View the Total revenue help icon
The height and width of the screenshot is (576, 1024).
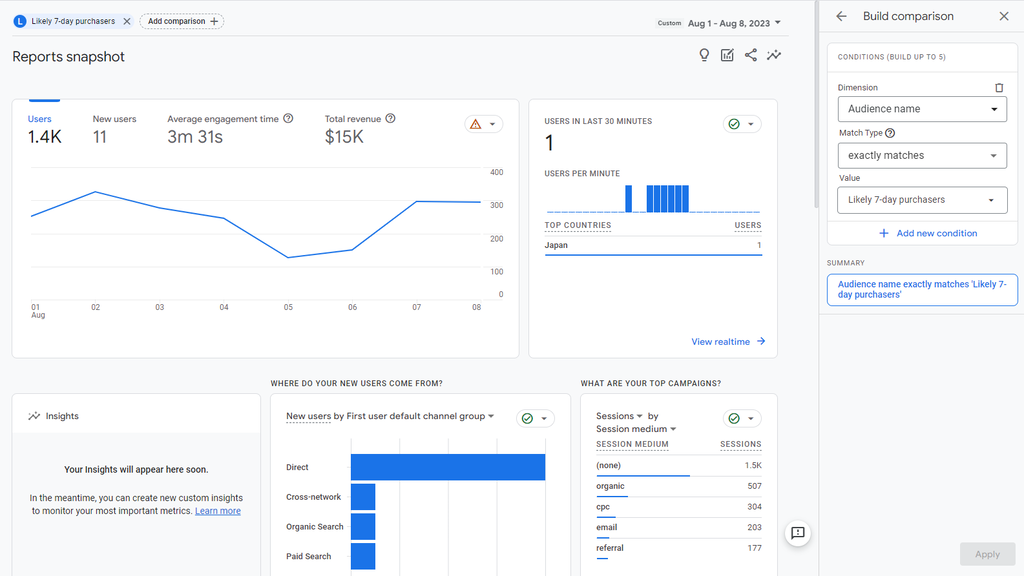click(x=390, y=118)
